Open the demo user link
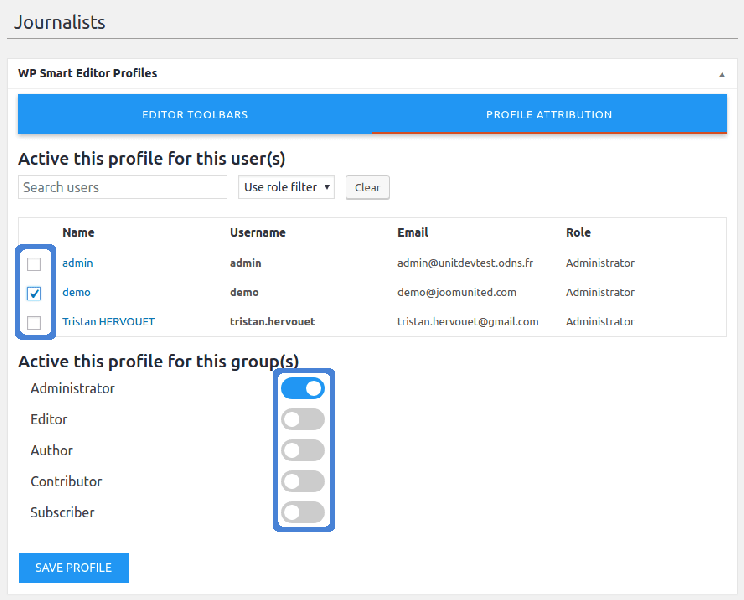Viewport: 744px width, 600px height. (76, 292)
